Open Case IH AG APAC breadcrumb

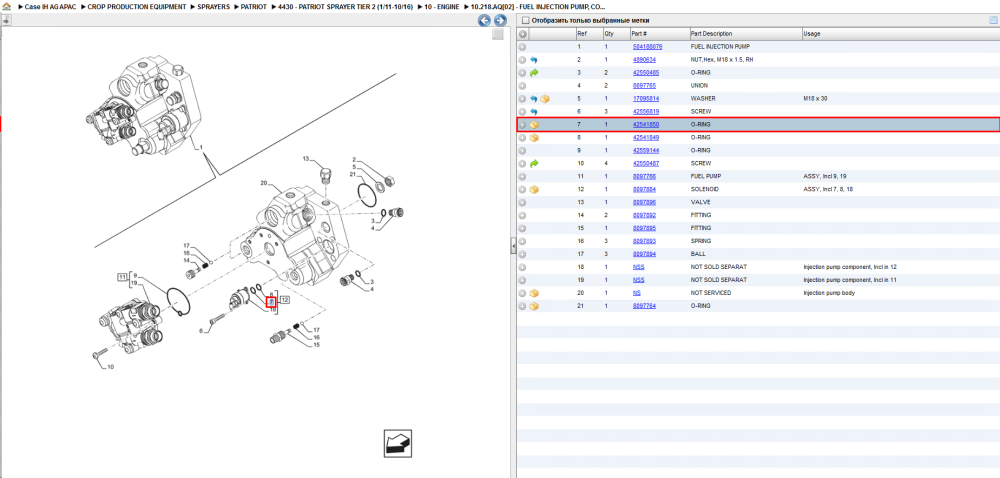(50, 6)
